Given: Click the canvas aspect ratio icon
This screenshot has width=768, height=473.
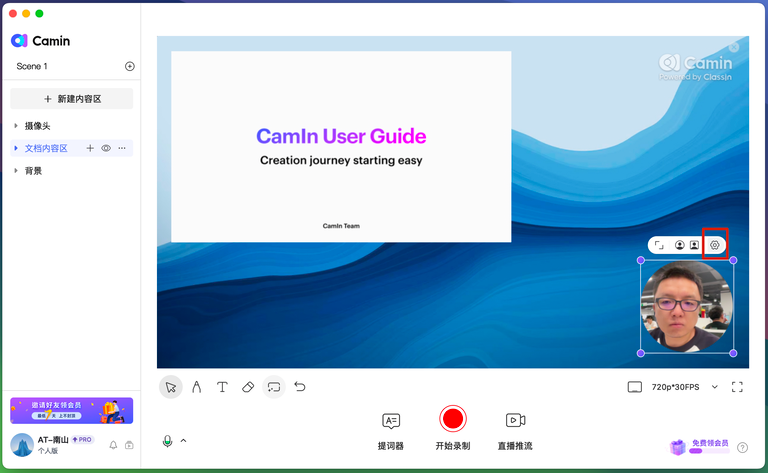Looking at the screenshot, I should [x=634, y=387].
